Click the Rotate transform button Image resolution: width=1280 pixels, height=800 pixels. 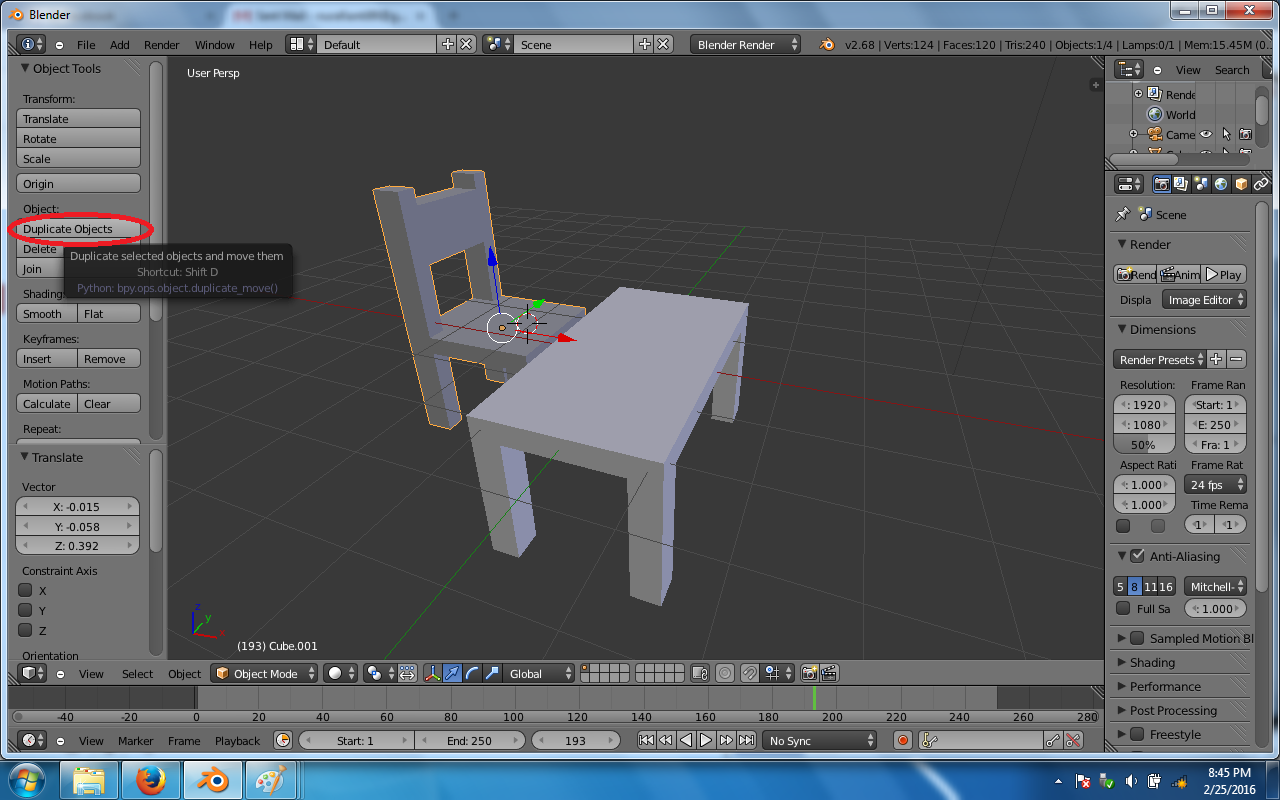point(79,139)
